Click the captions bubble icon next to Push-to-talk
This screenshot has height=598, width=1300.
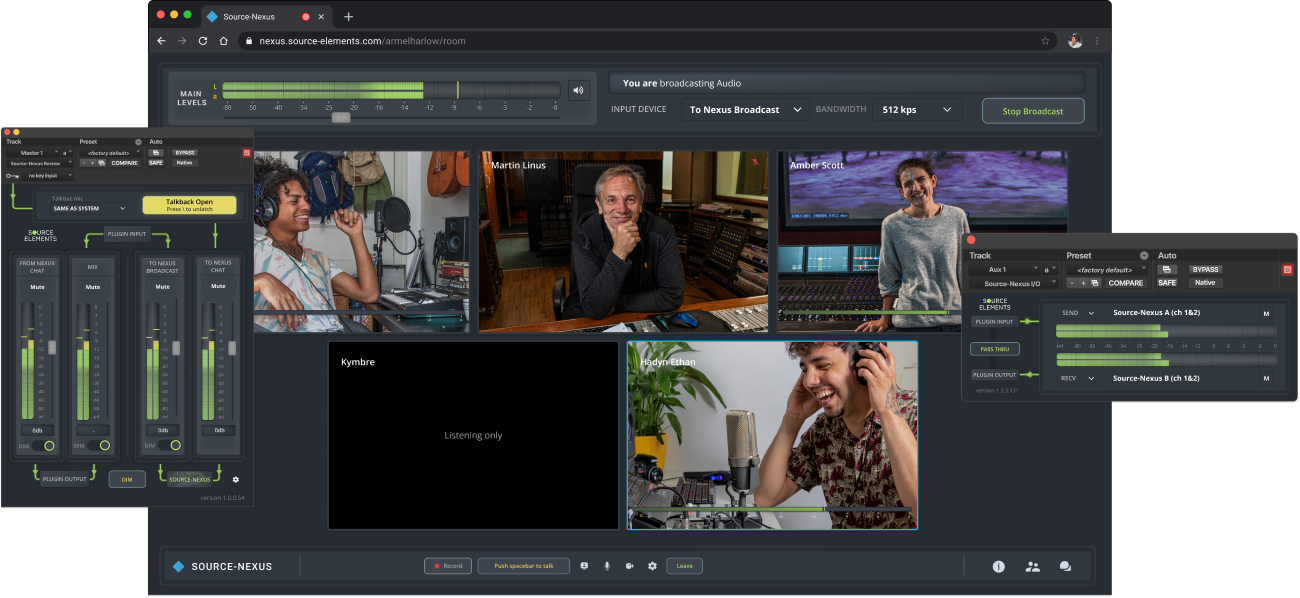[x=583, y=566]
